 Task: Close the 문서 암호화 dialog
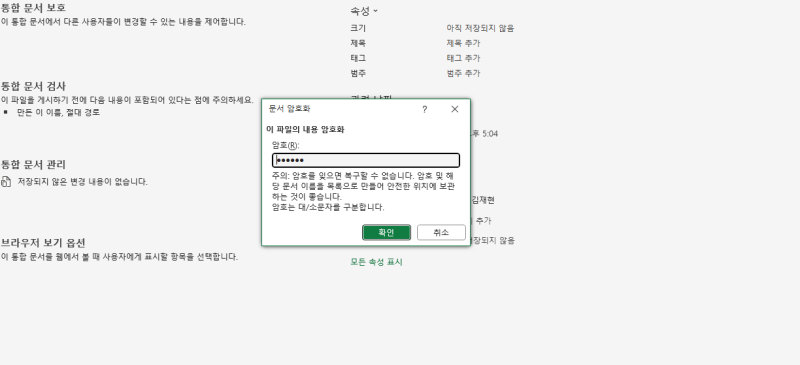(x=455, y=109)
